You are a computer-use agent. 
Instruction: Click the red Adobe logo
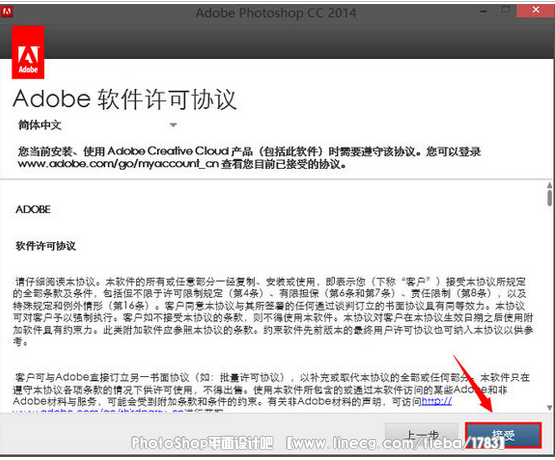pos(28,52)
